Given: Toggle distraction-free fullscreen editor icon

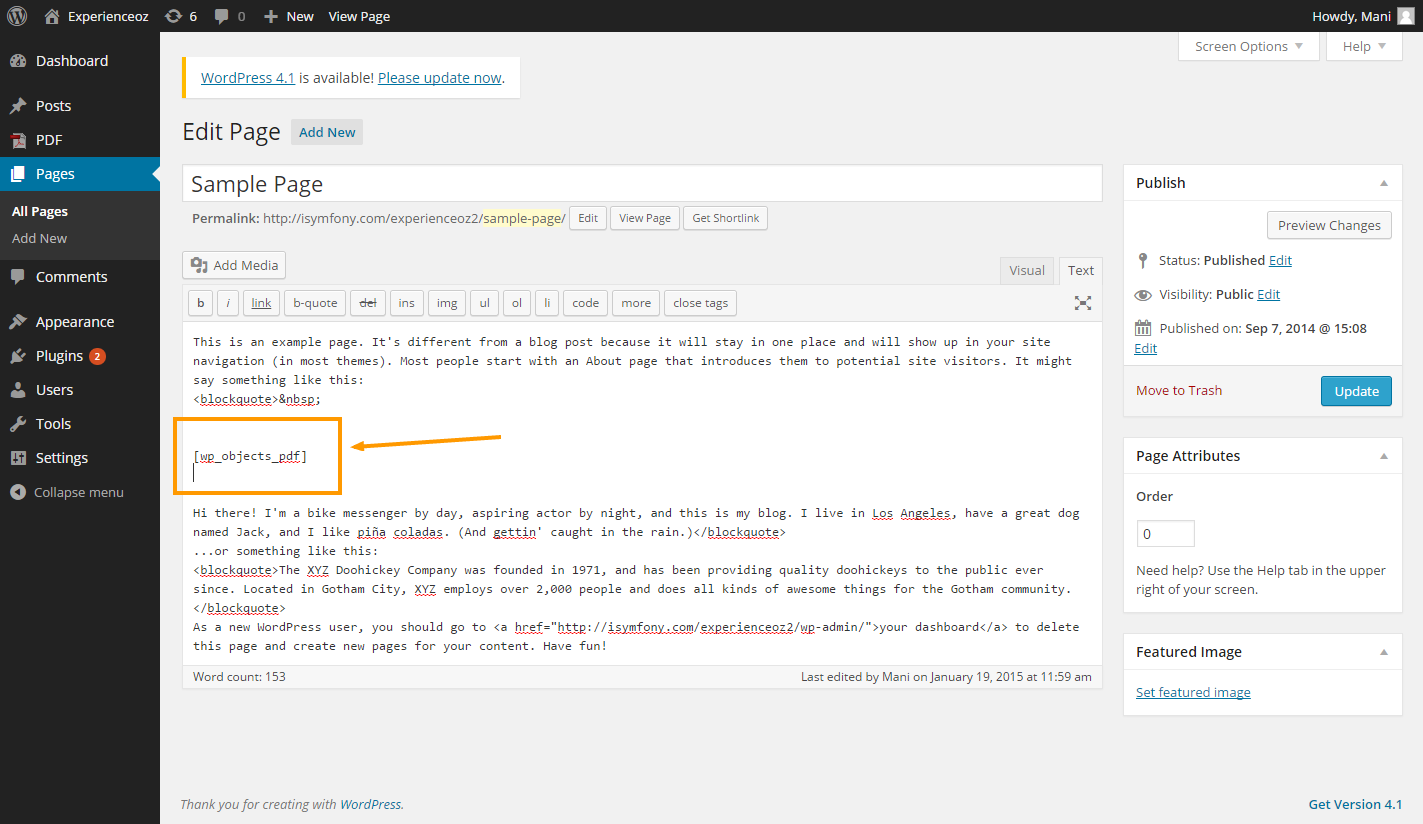Looking at the screenshot, I should tap(1082, 303).
